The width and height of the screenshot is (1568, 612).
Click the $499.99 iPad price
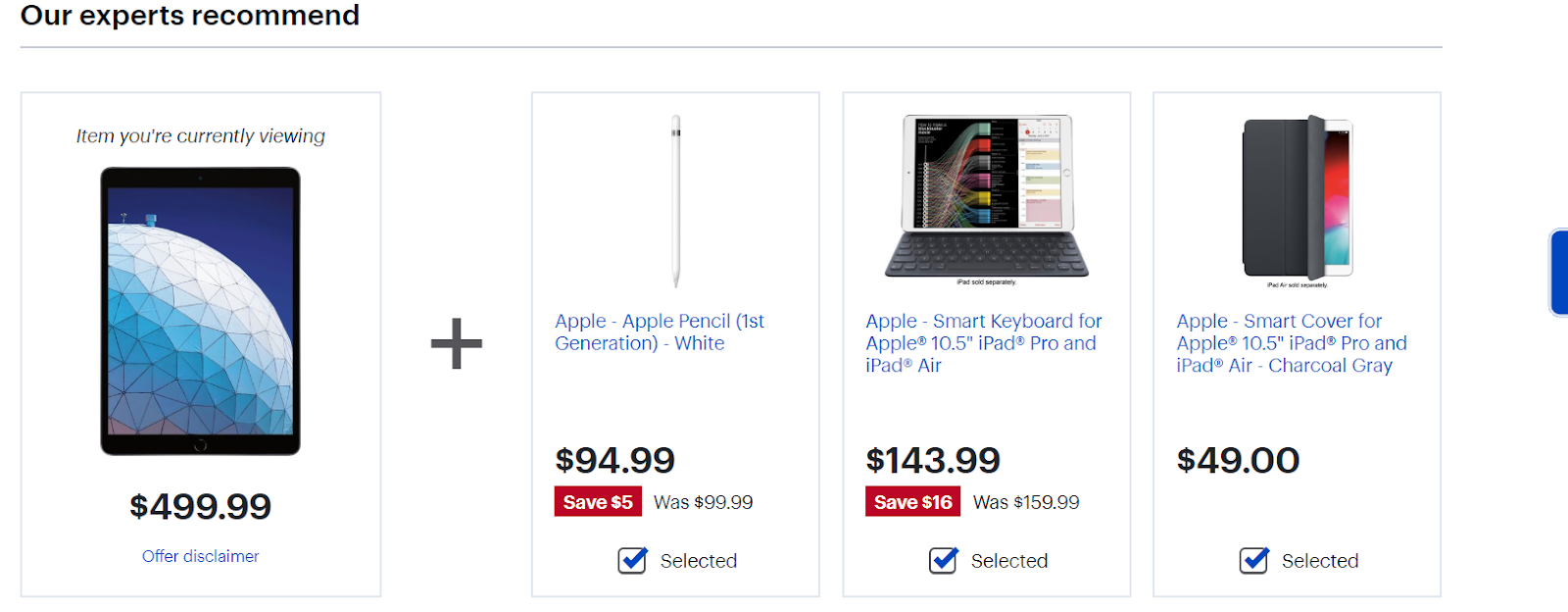tap(200, 506)
